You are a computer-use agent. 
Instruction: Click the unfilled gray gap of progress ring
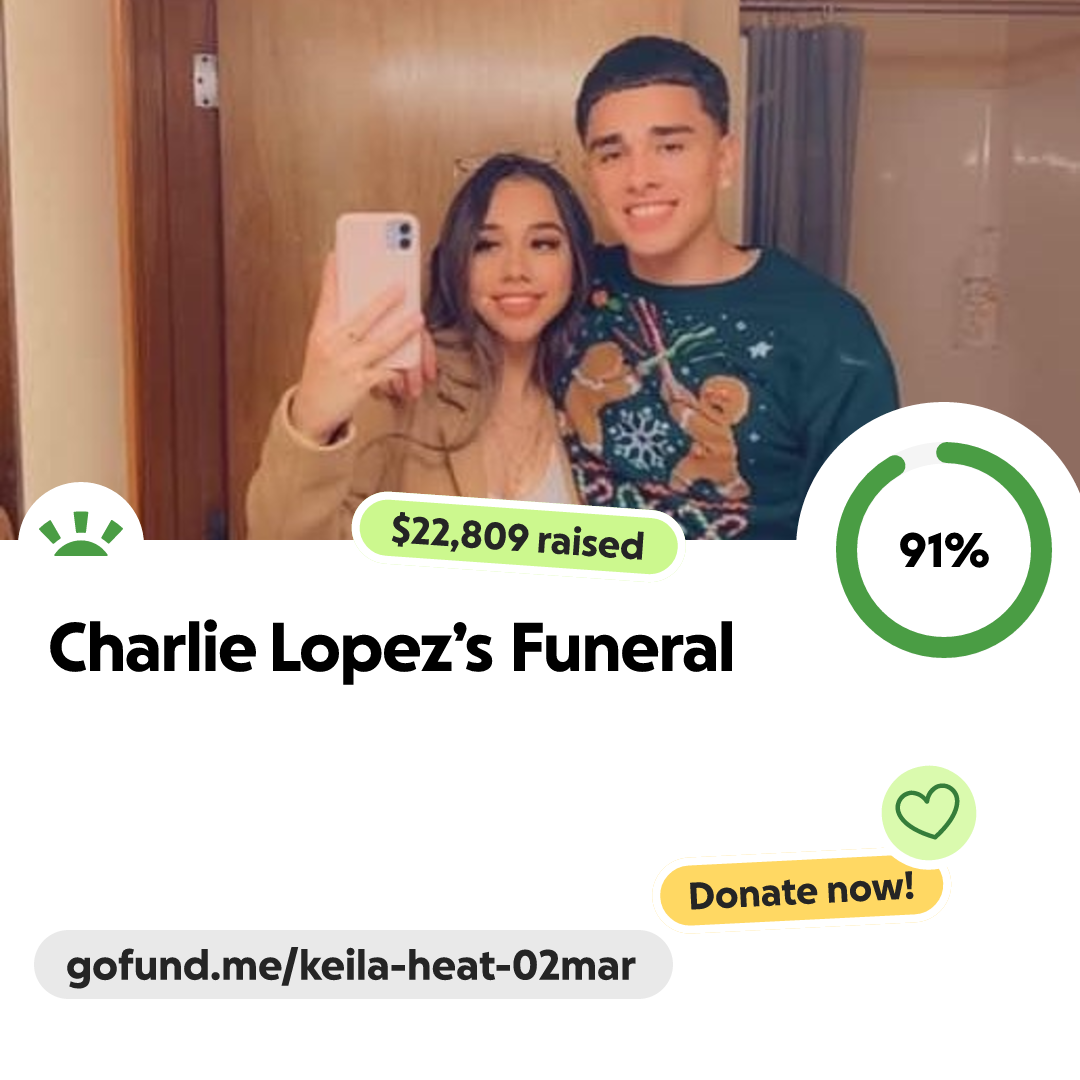pos(920,454)
